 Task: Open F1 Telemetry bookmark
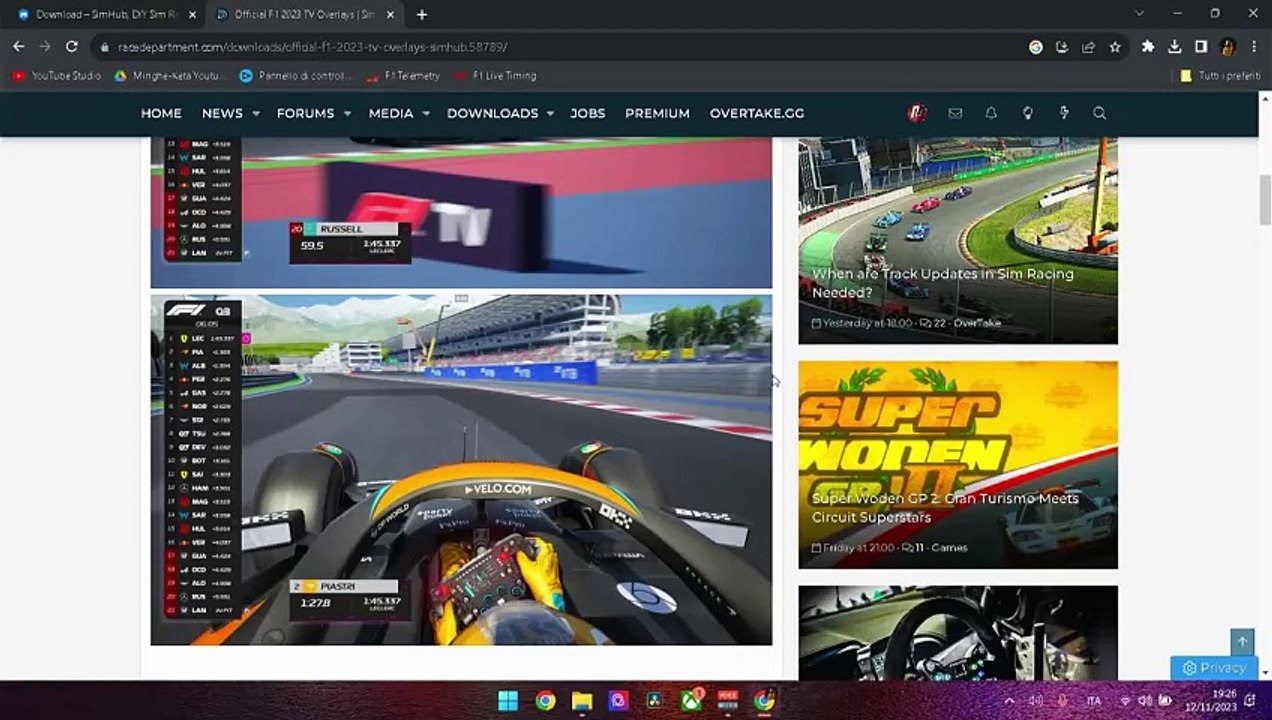tap(402, 76)
